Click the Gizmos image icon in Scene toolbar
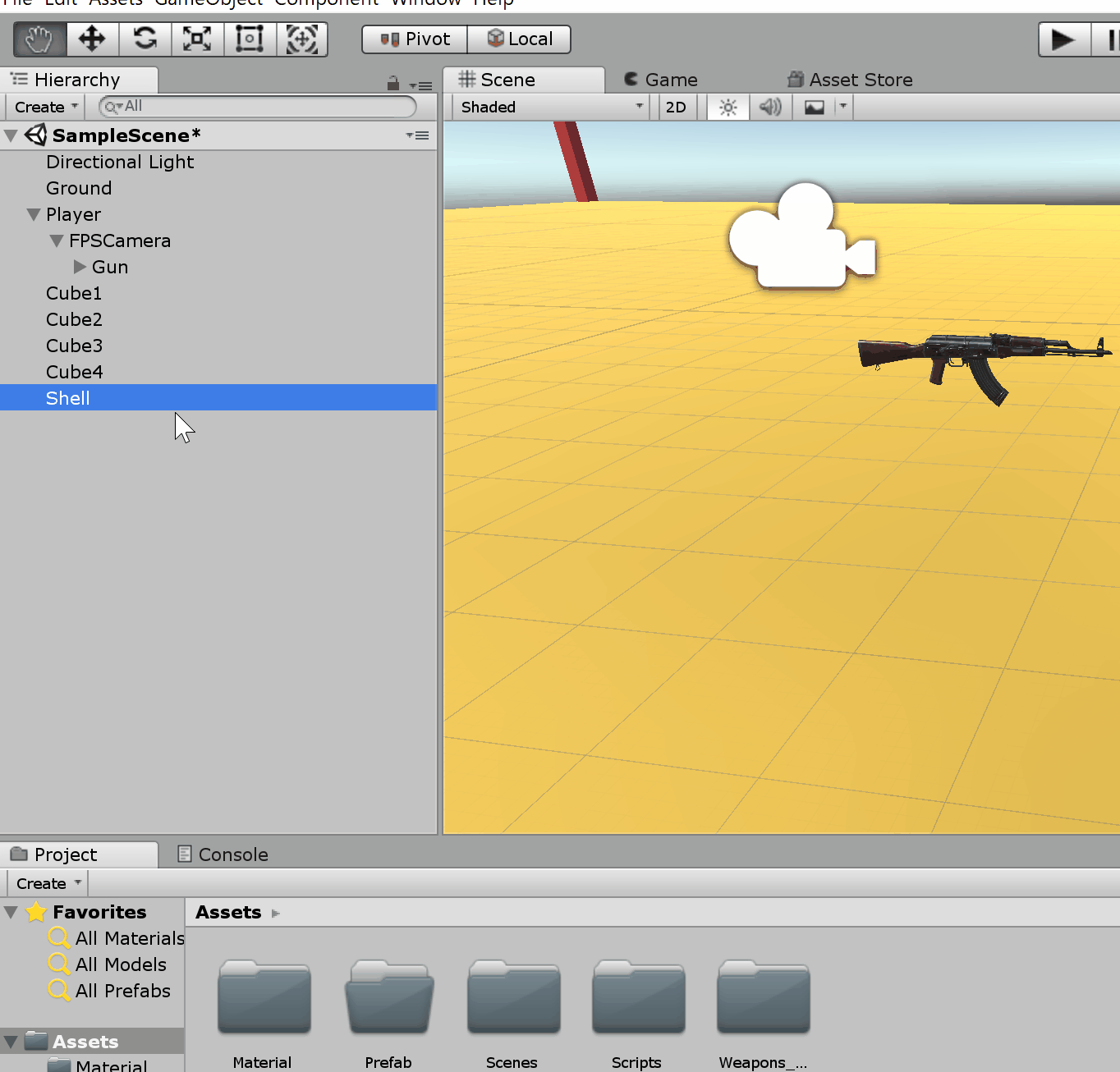This screenshot has width=1120, height=1072. [x=814, y=107]
